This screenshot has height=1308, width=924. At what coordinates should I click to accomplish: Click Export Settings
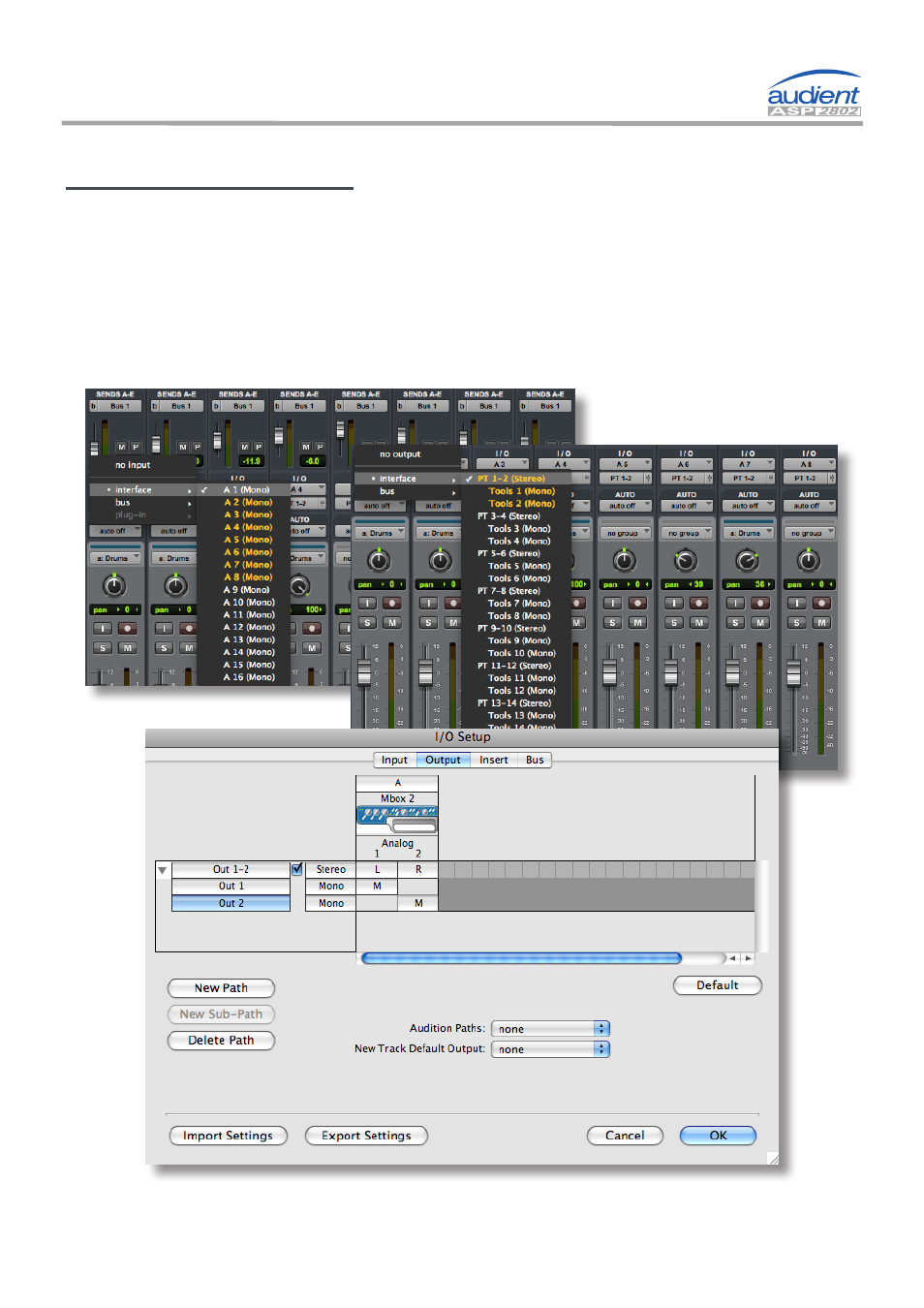coord(366,1136)
